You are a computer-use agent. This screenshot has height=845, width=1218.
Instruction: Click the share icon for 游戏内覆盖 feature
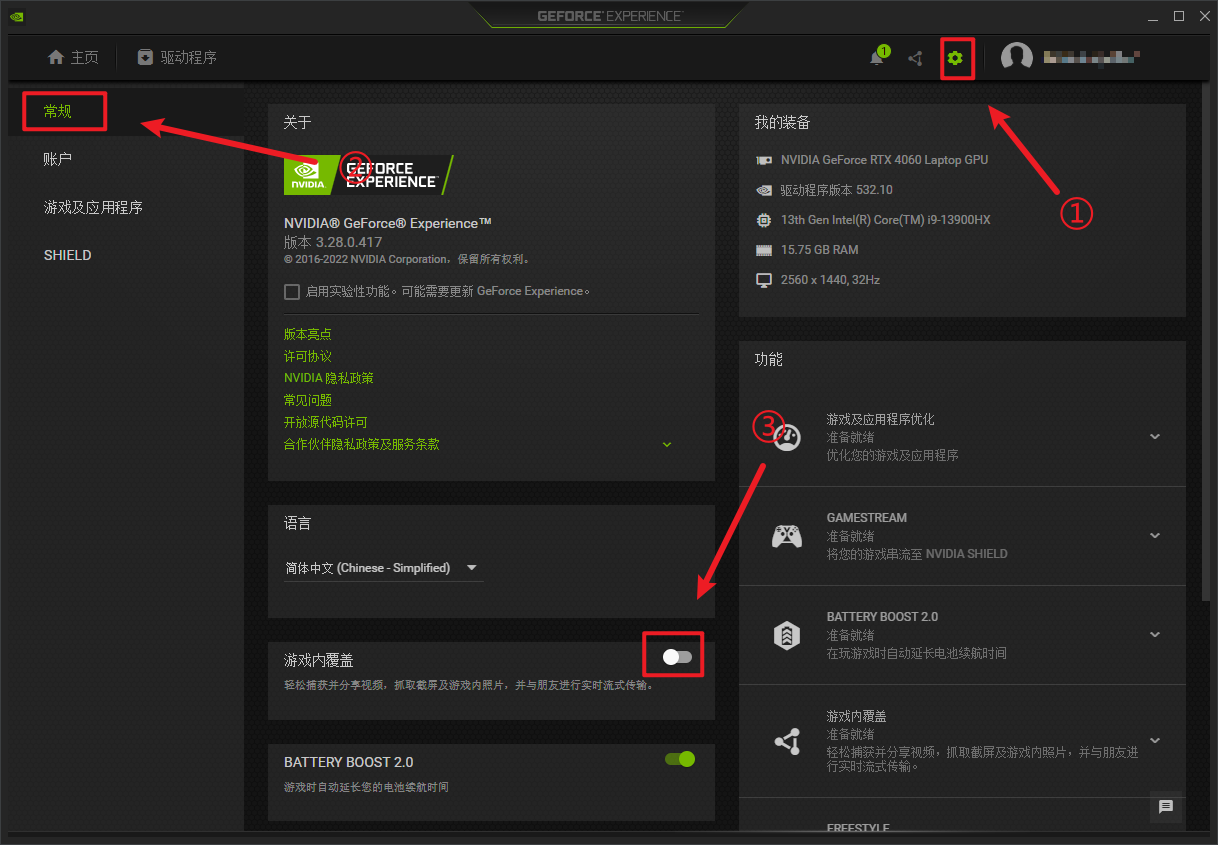pos(787,741)
